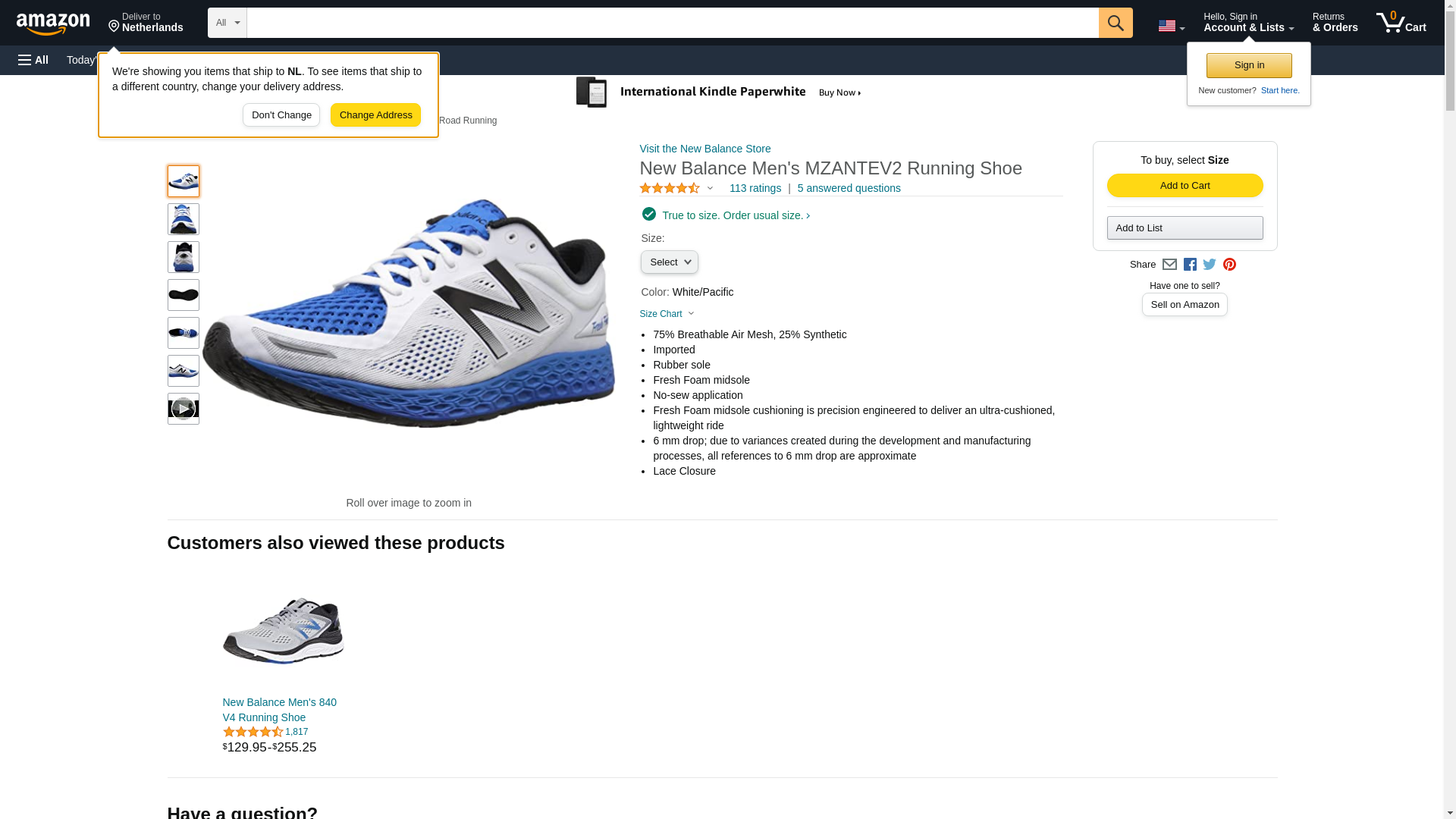The image size is (1456, 819).
Task: Open the cart icon
Action: coord(1401,23)
